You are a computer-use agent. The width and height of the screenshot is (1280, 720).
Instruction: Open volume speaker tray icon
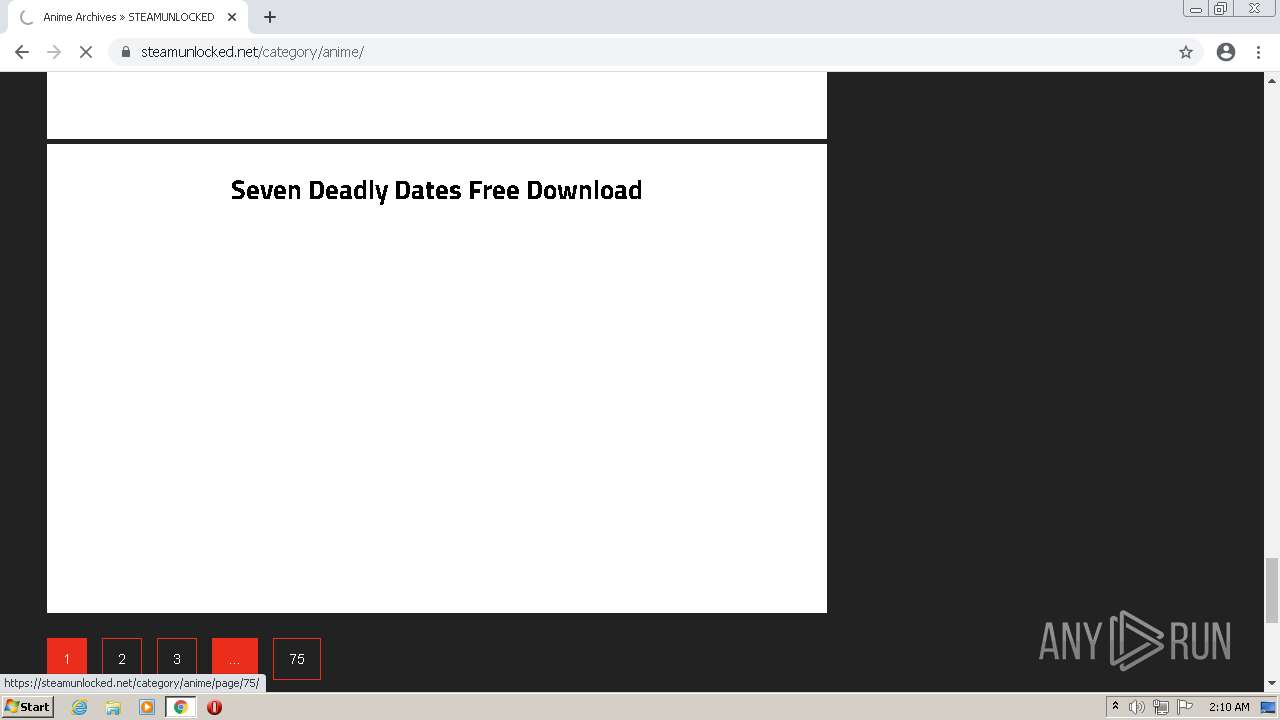coord(1137,707)
